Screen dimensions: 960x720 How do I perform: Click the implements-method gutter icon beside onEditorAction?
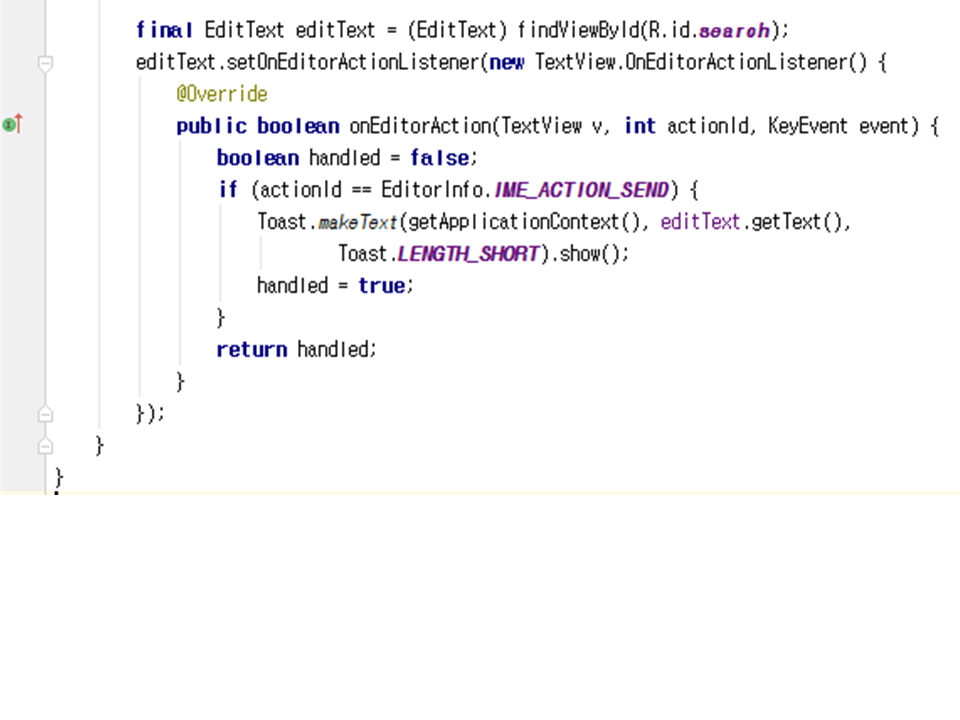click(12, 125)
